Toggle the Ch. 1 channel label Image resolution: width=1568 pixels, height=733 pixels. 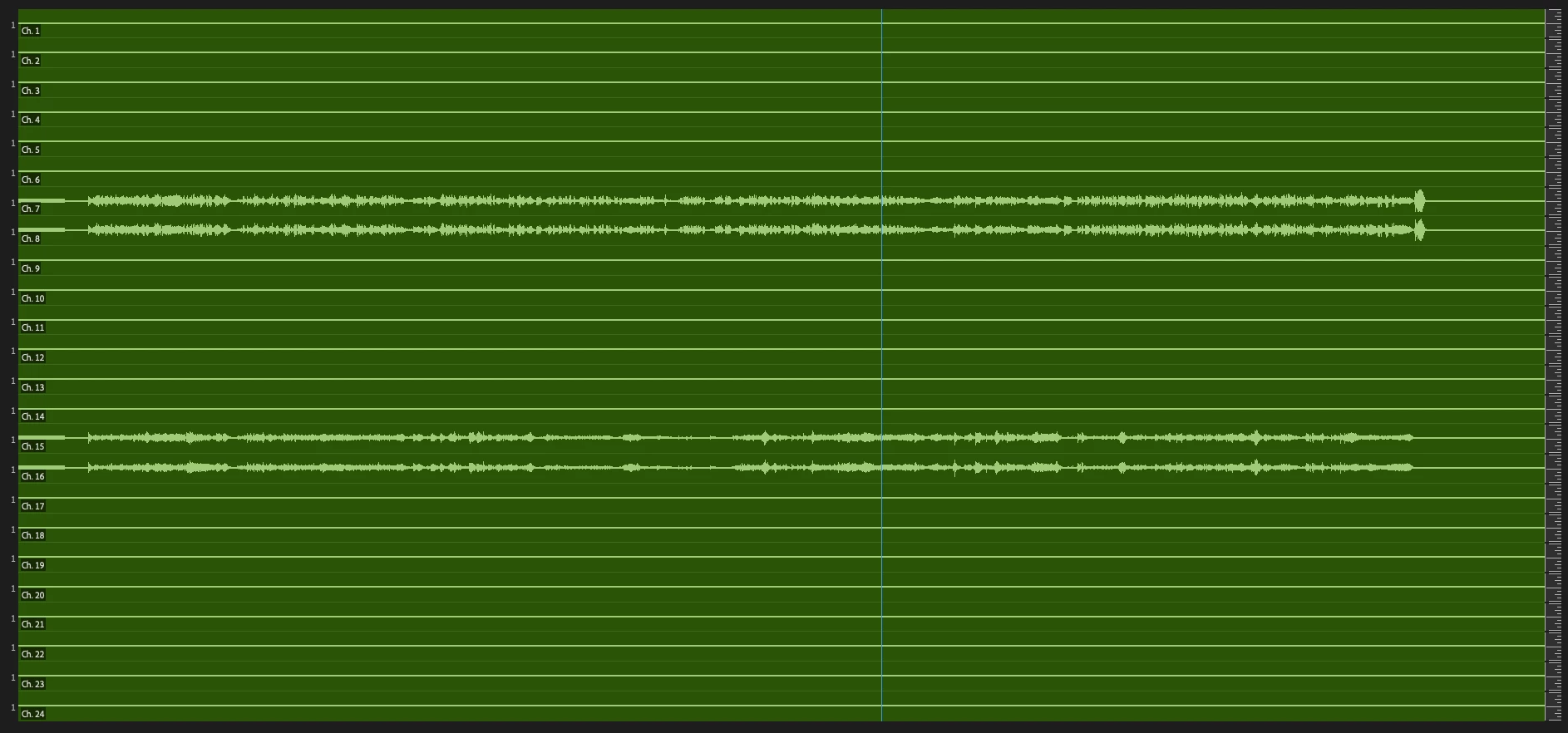[x=31, y=32]
